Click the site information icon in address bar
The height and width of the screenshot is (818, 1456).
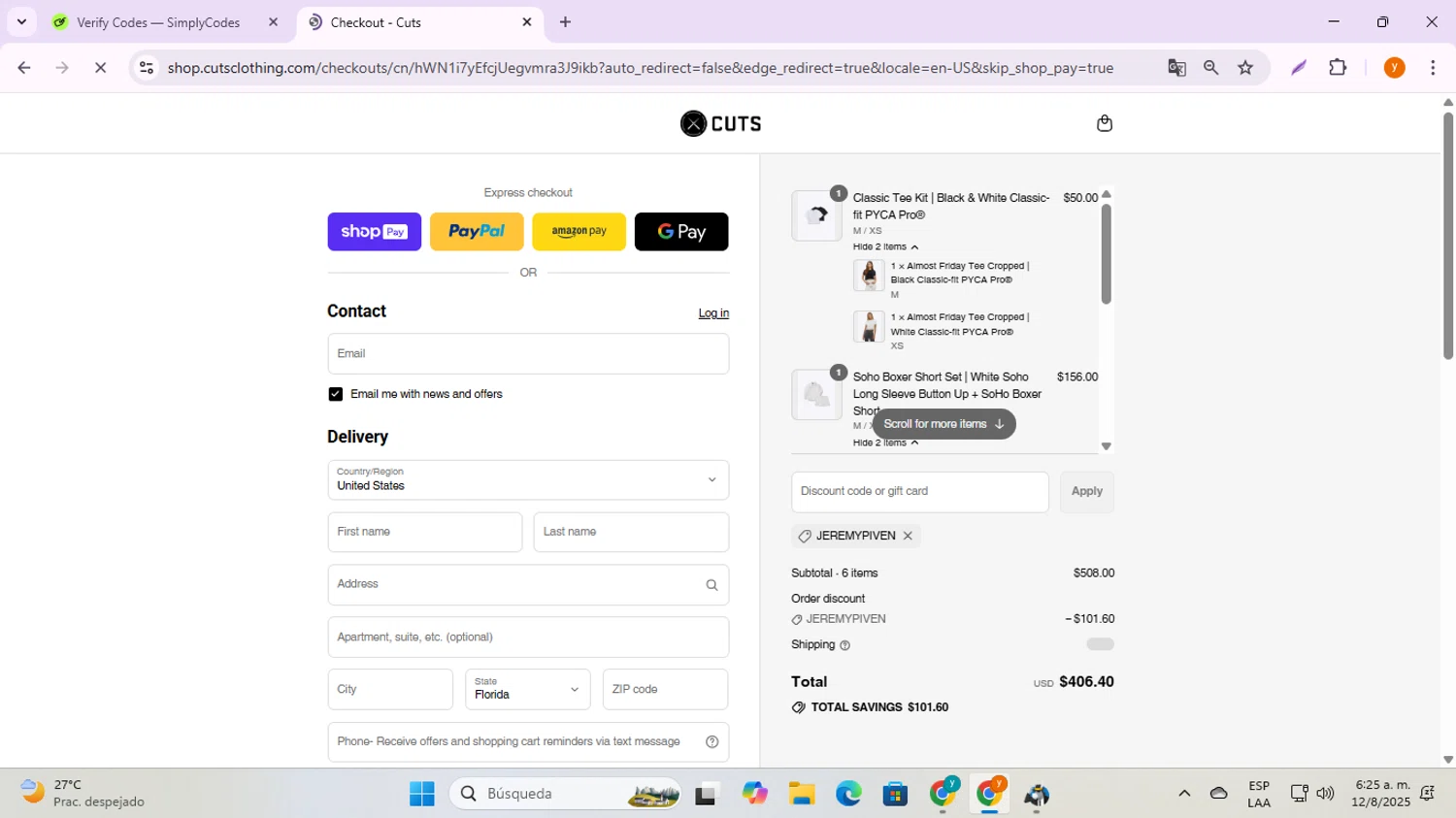(147, 68)
